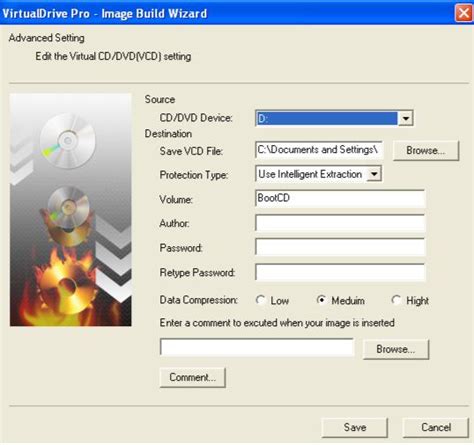Click Browse next to the comment field
The height and width of the screenshot is (445, 474).
[396, 349]
